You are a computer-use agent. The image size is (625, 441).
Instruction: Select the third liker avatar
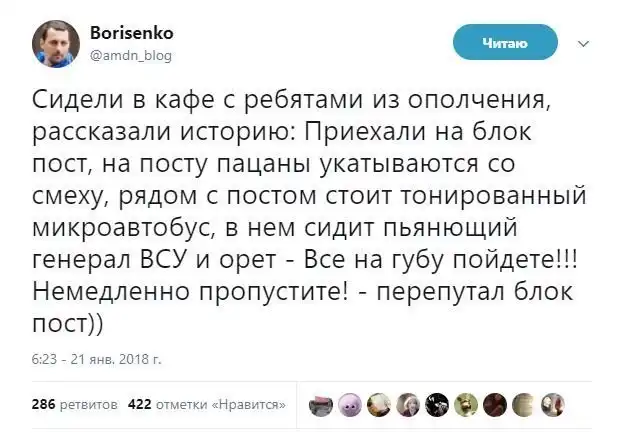point(380,405)
